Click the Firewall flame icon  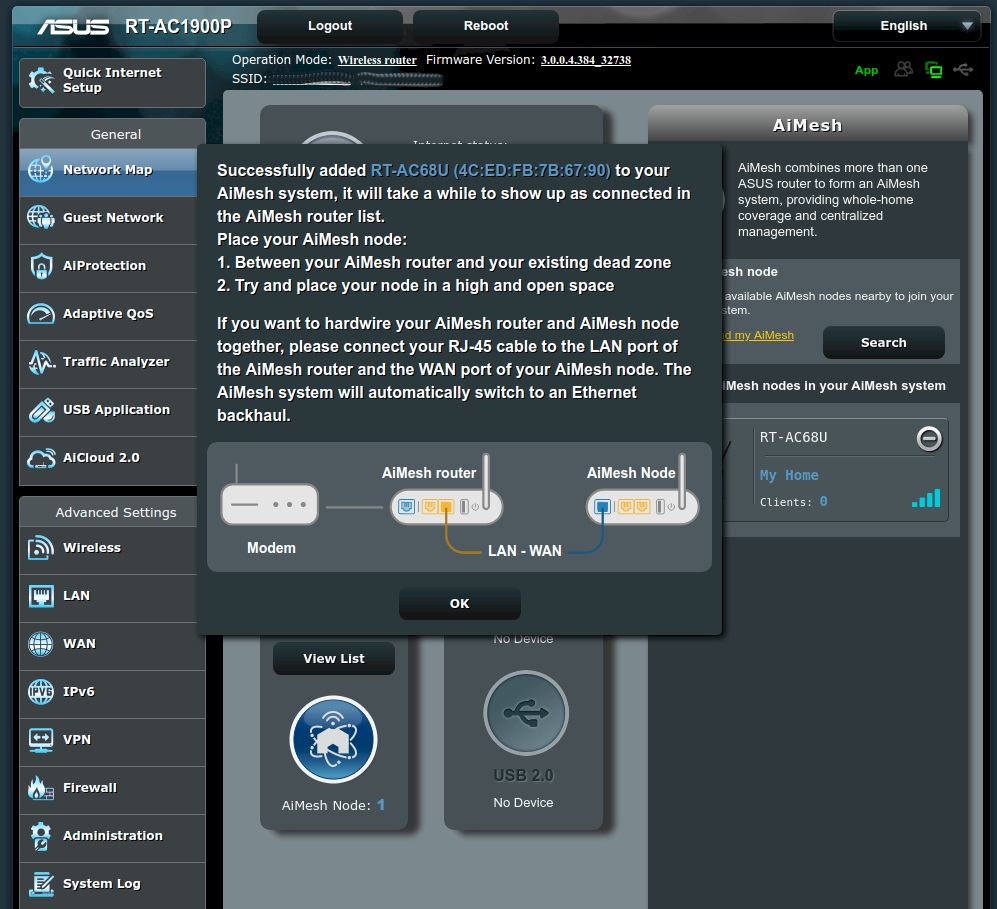41,788
